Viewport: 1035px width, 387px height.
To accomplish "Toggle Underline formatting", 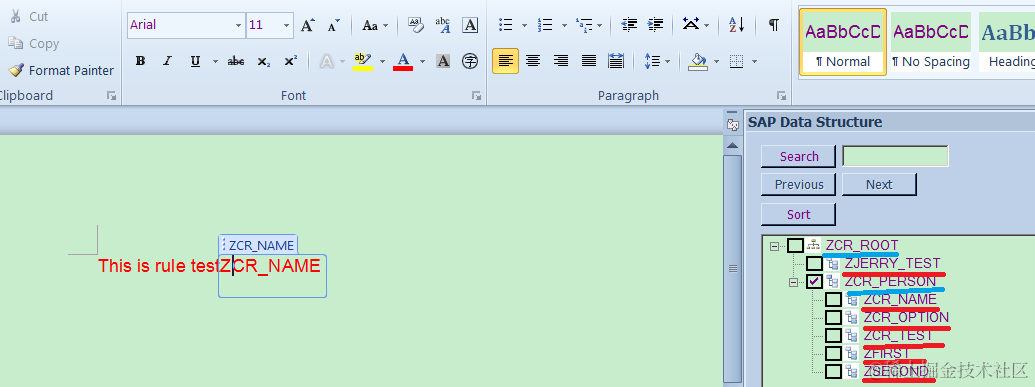I will [195, 61].
